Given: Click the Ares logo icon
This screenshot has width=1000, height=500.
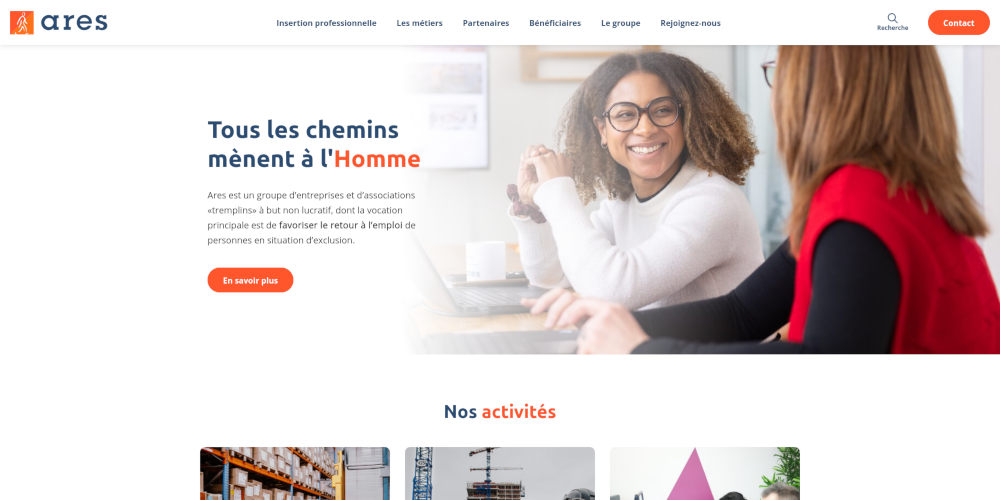Looking at the screenshot, I should (22, 22).
